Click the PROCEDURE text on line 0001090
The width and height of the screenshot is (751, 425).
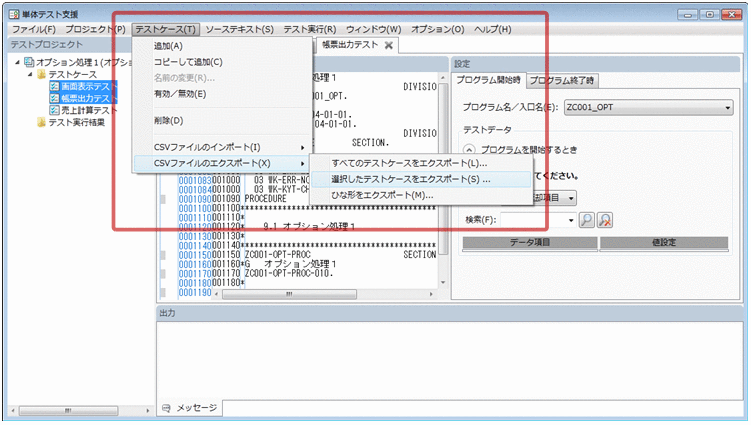(265, 199)
